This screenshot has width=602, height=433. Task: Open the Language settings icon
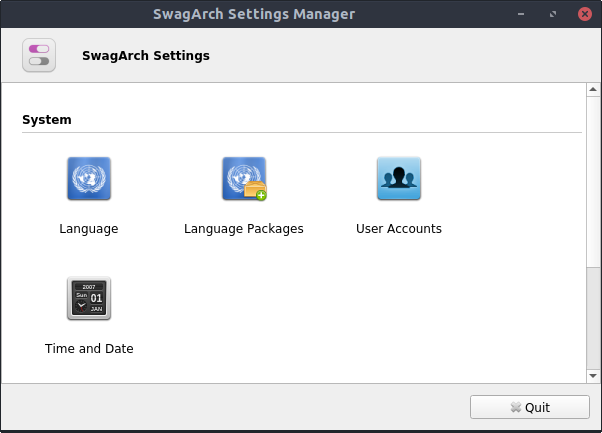point(89,180)
